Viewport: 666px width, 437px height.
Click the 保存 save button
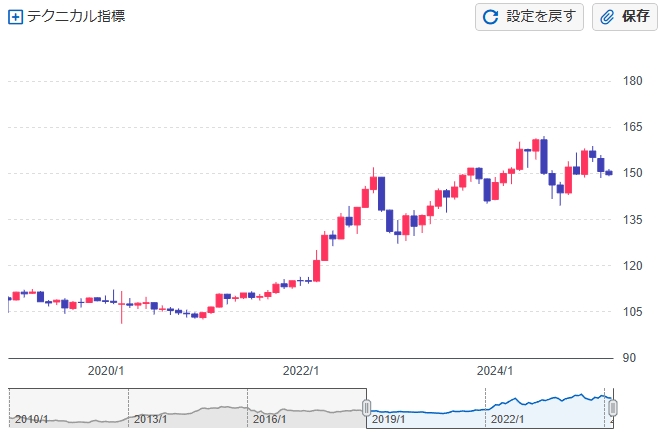625,17
